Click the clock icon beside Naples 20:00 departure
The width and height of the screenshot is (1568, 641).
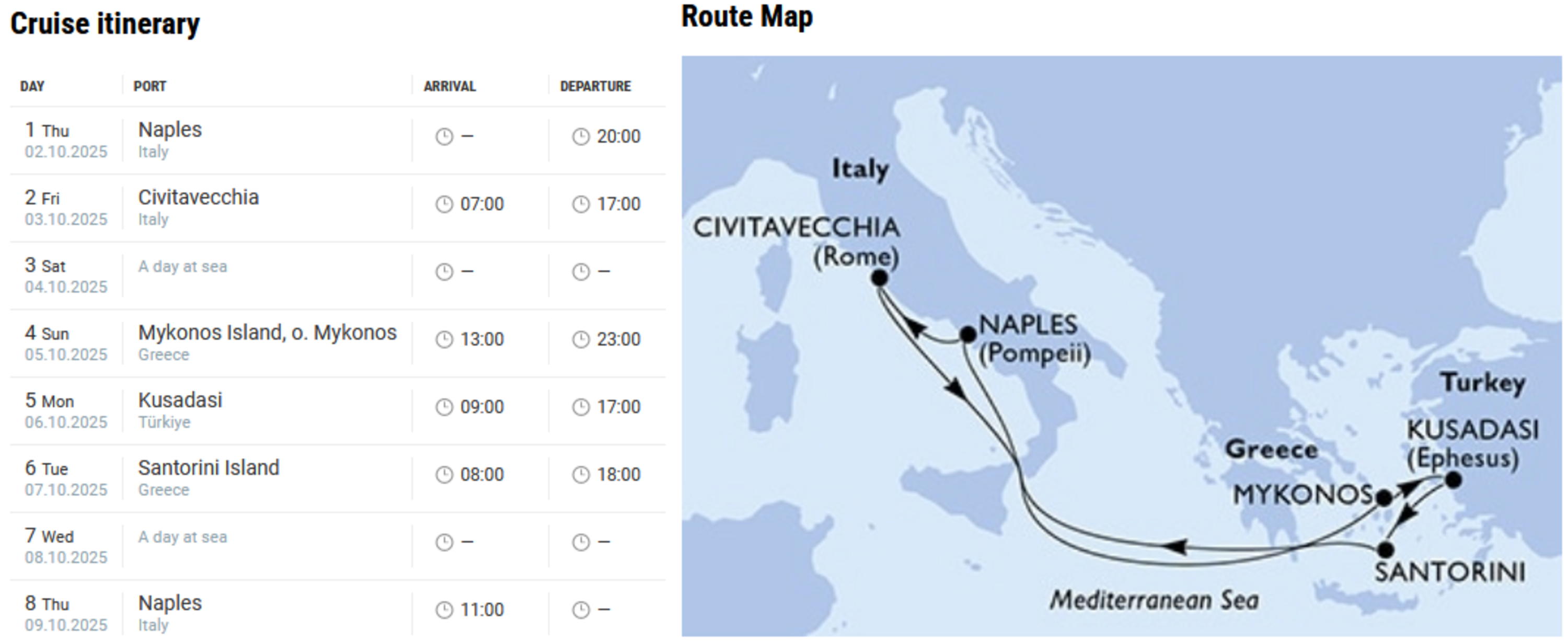581,136
